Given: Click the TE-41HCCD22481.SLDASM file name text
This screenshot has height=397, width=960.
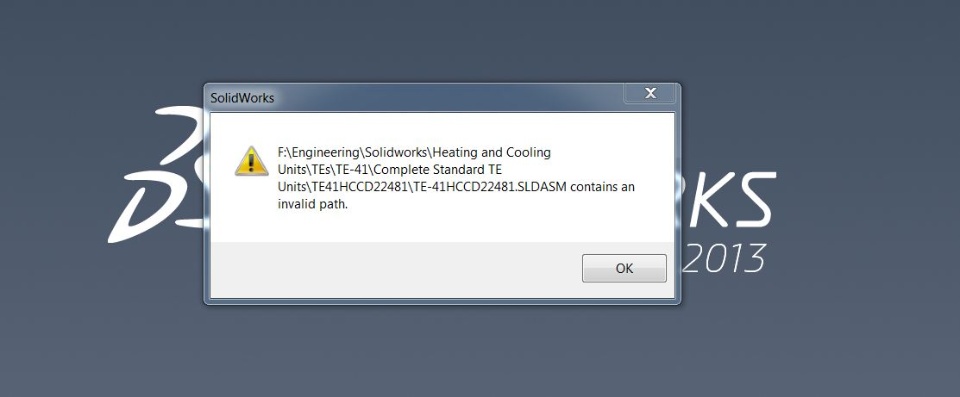Looking at the screenshot, I should point(492,187).
